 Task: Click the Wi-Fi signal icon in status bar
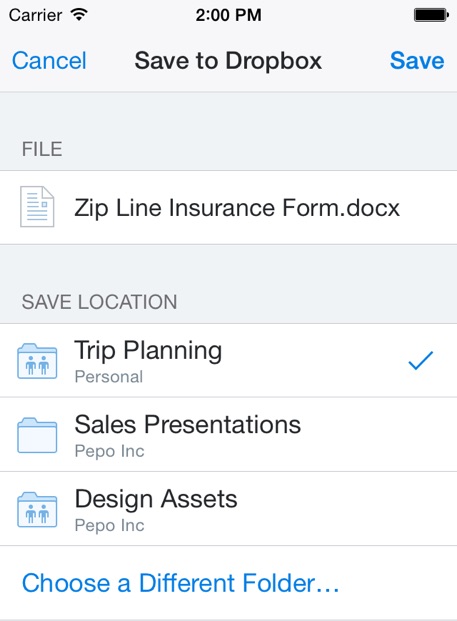click(x=79, y=15)
